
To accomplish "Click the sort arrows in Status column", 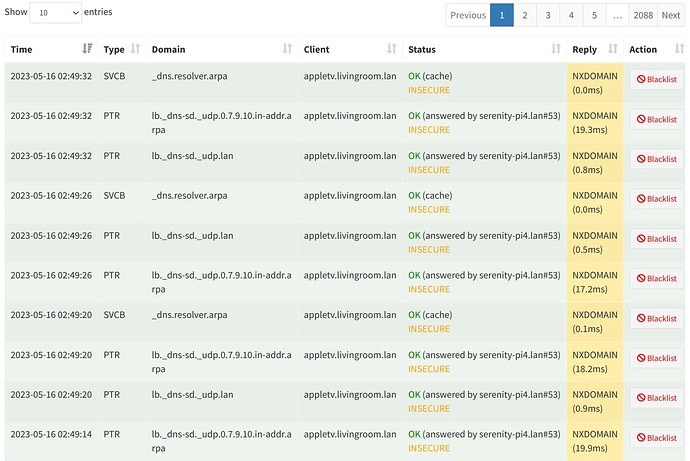I will (555, 49).
